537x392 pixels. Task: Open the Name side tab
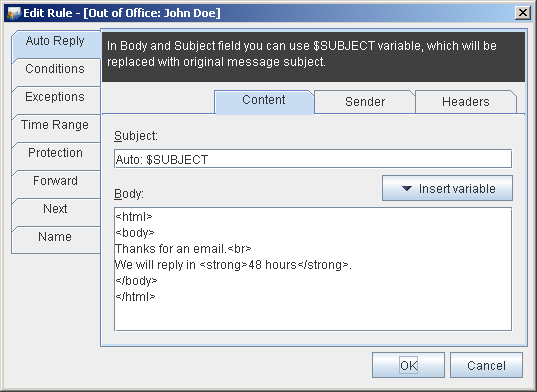(55, 240)
